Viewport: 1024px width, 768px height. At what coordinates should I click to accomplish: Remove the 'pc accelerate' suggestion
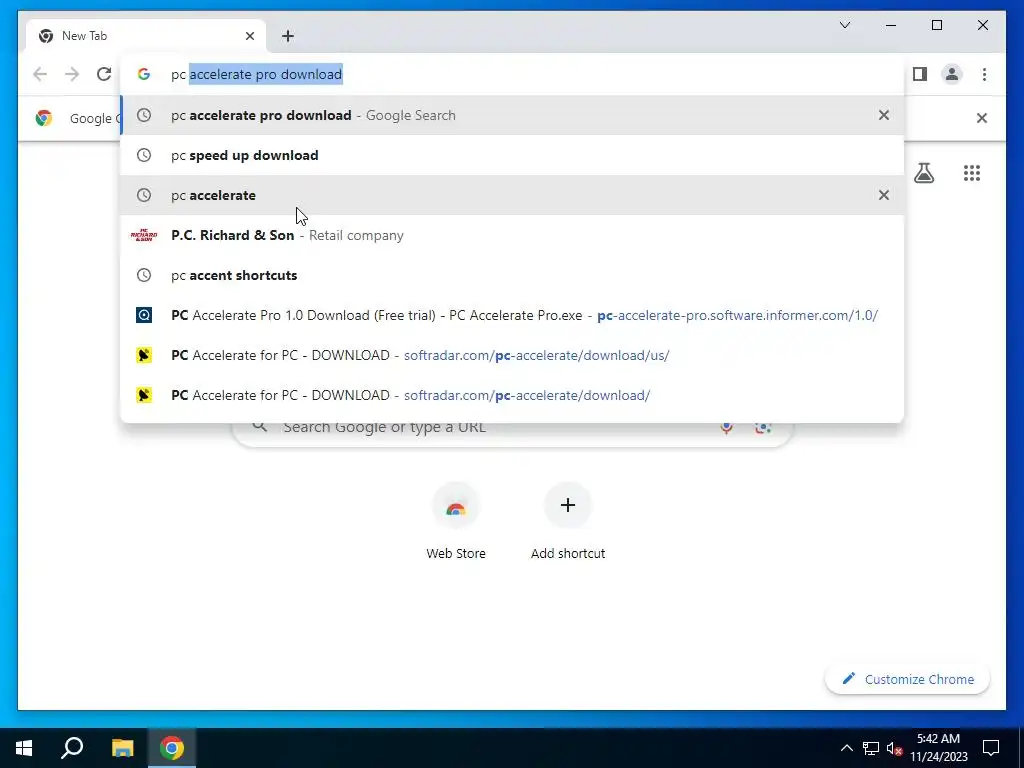(884, 195)
